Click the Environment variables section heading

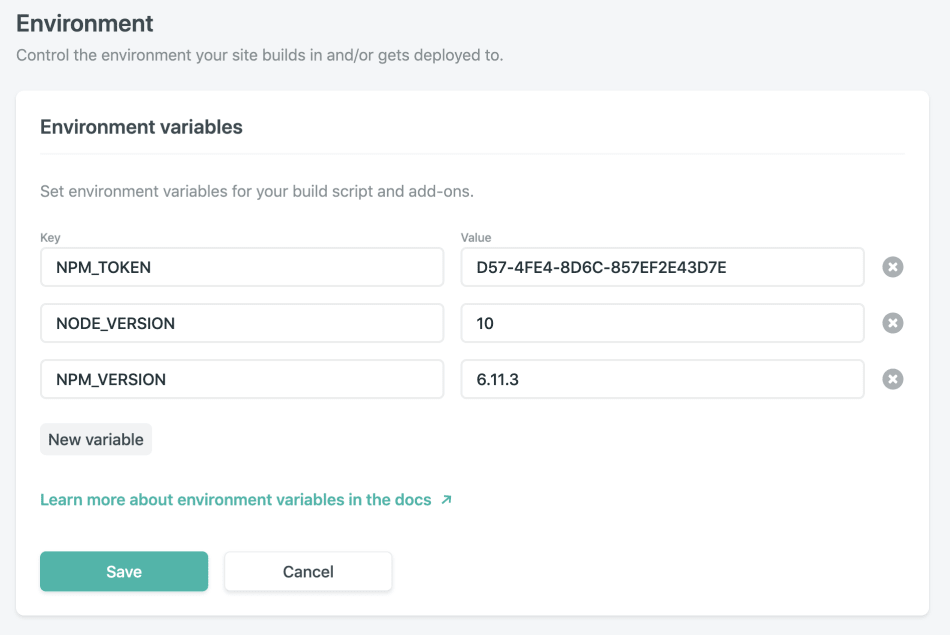point(141,127)
